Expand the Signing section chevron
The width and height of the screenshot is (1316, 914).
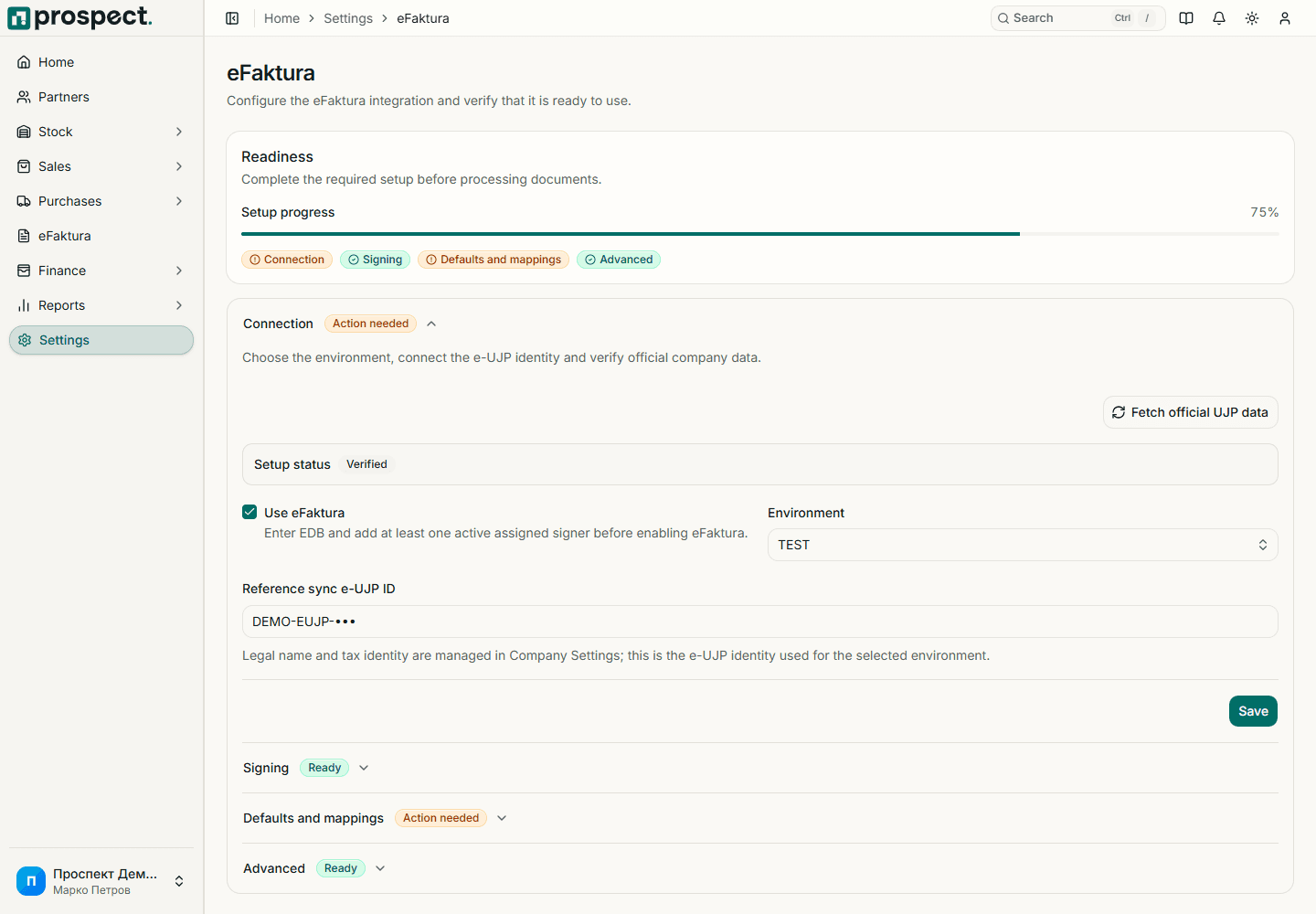click(x=364, y=768)
